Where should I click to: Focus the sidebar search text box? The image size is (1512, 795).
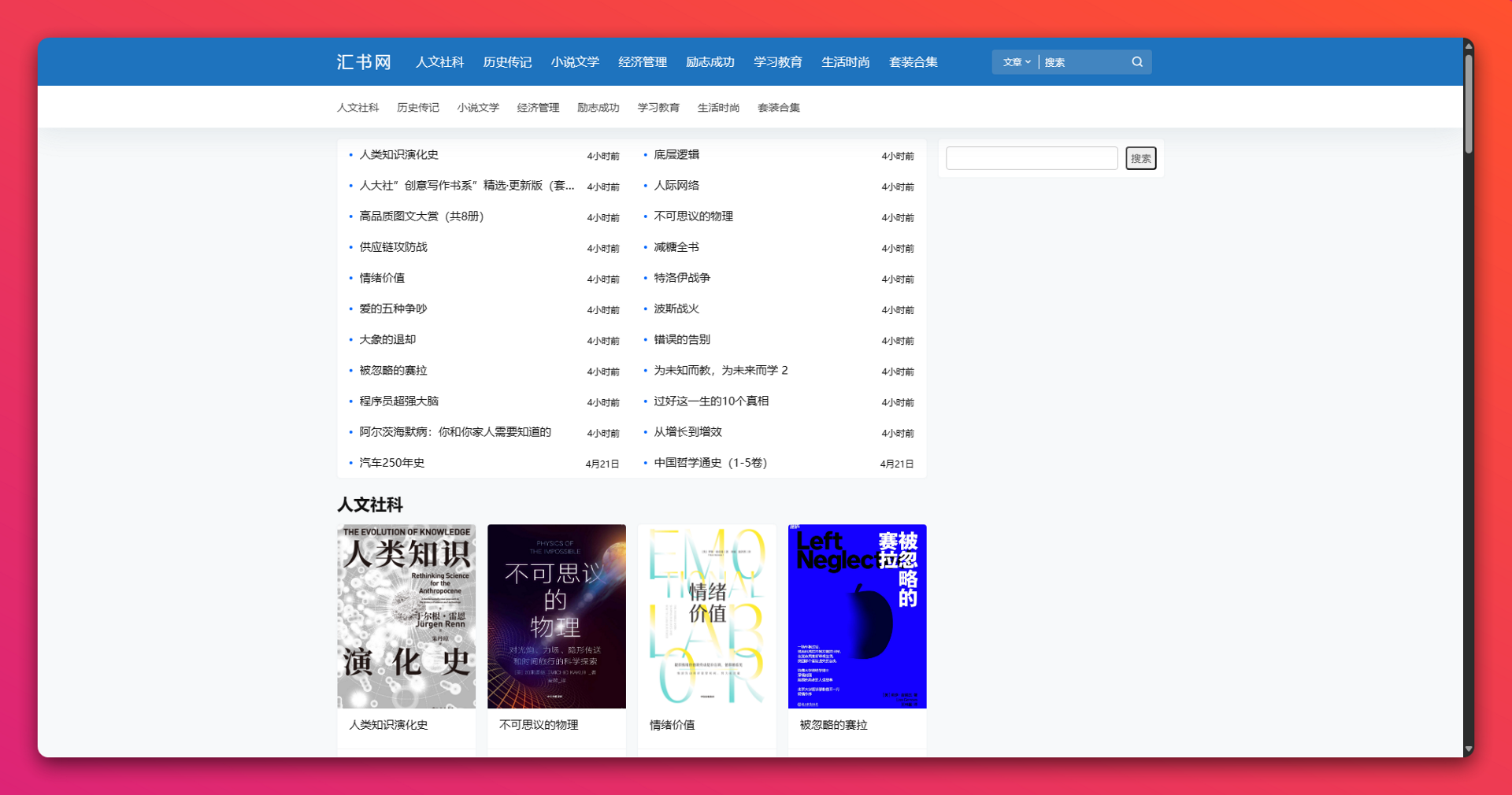tap(1031, 158)
